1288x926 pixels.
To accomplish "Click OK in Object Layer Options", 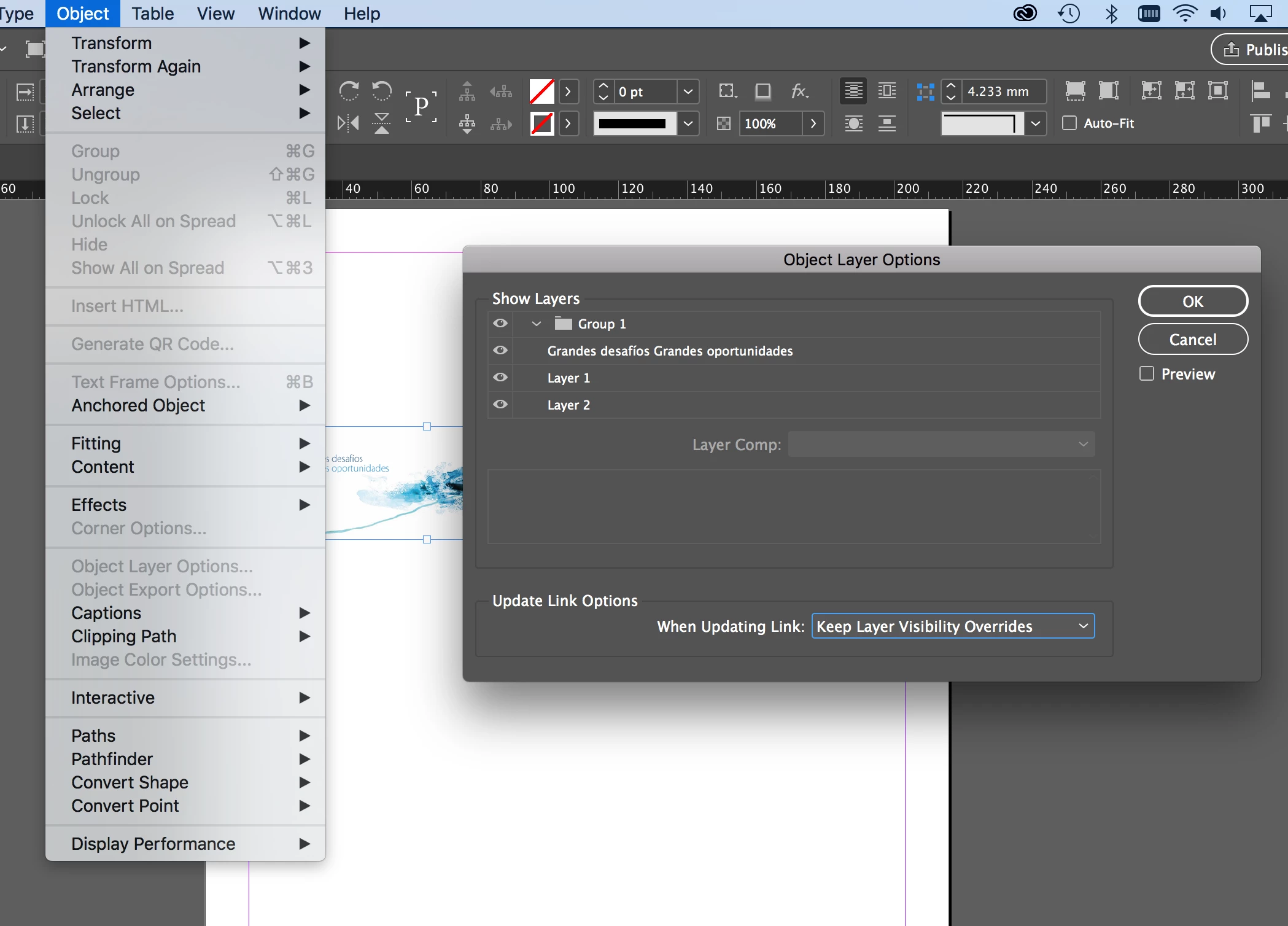I will point(1192,301).
